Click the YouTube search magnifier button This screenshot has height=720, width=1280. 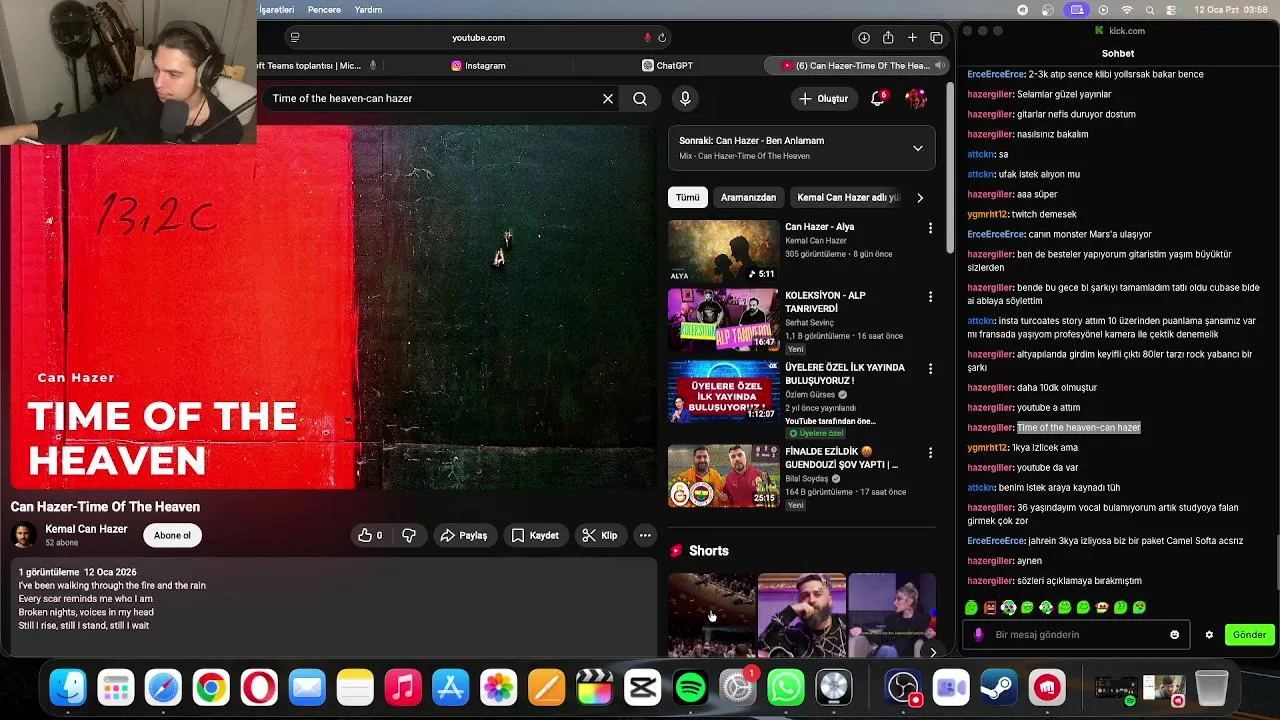point(640,98)
